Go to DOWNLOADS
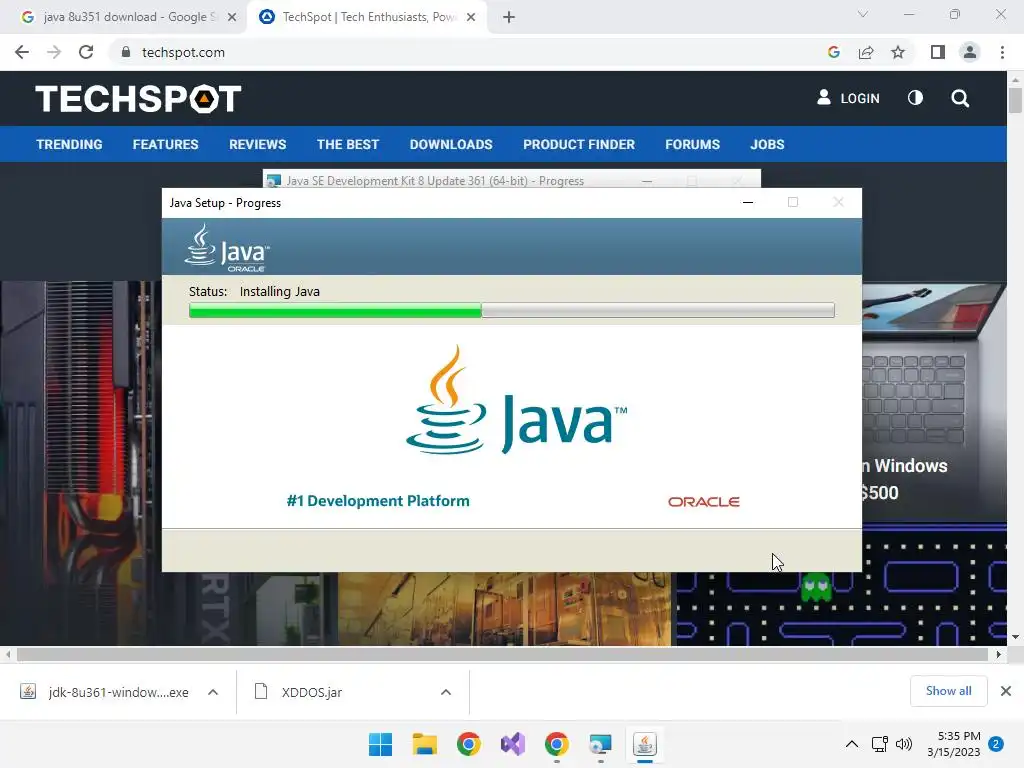The height and width of the screenshot is (768, 1024). 451,144
